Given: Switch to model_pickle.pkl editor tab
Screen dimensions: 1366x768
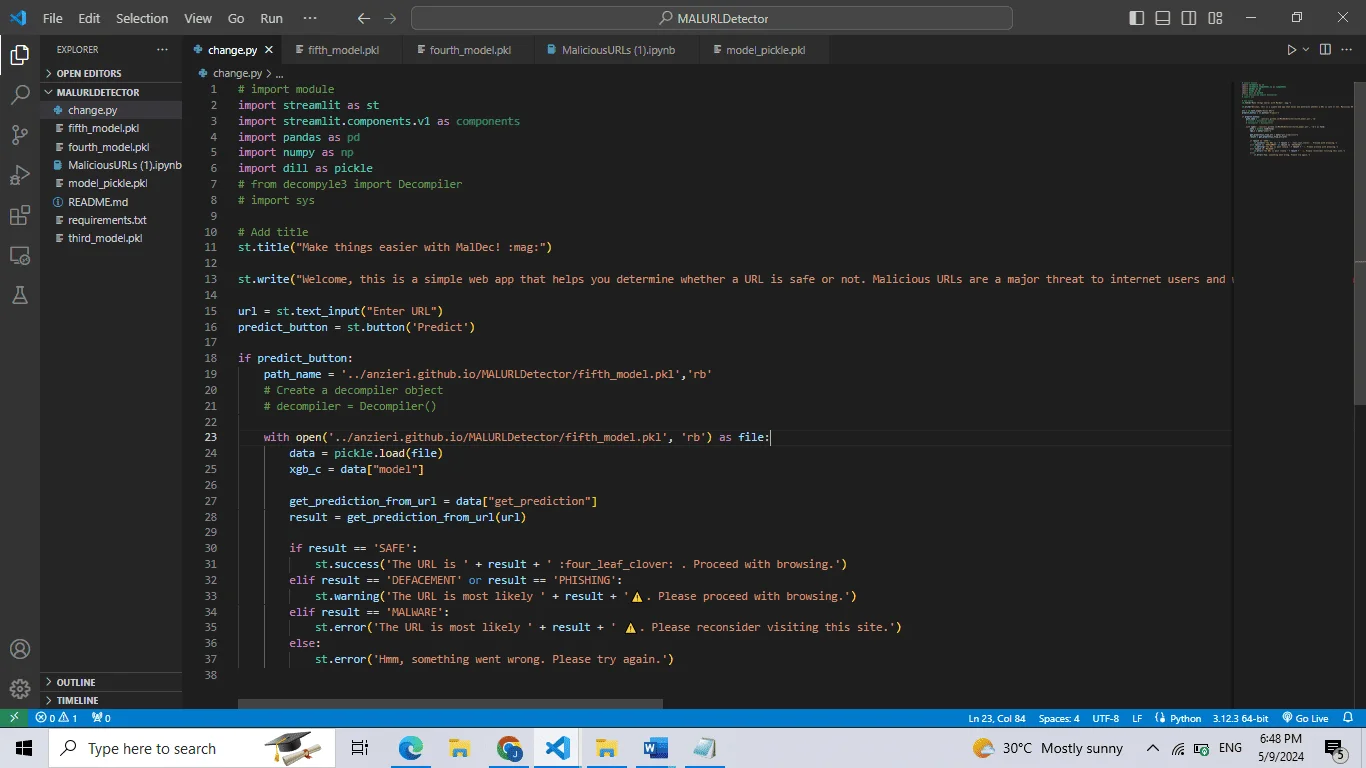Looking at the screenshot, I should tap(765, 50).
